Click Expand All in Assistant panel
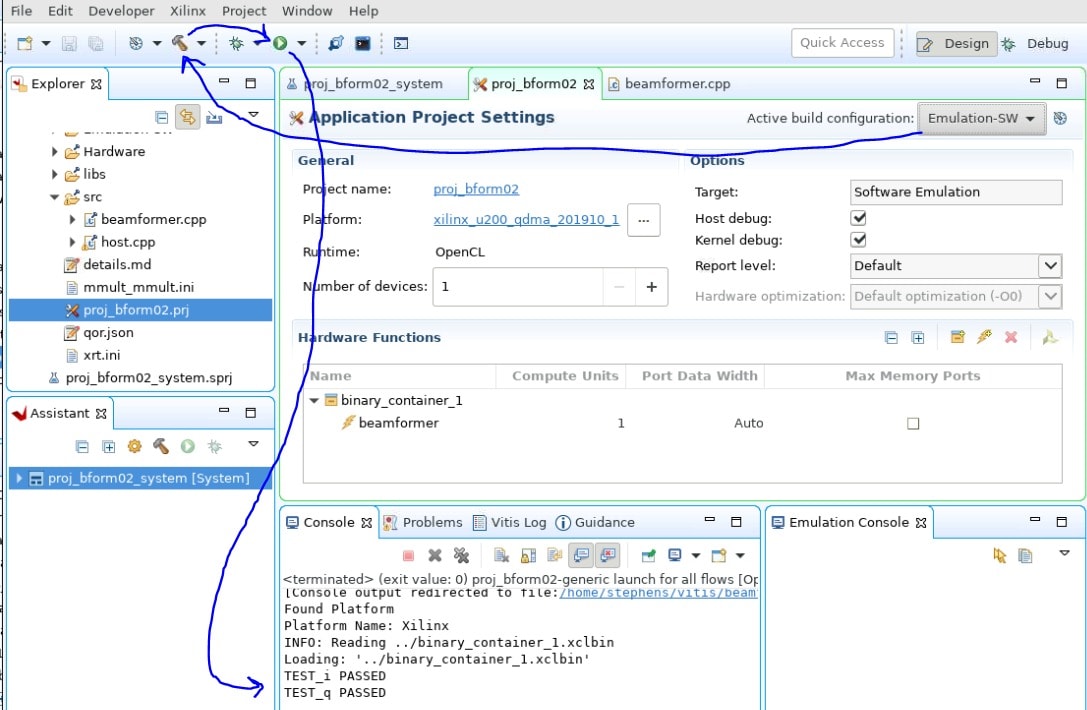The image size is (1087, 710). point(109,447)
